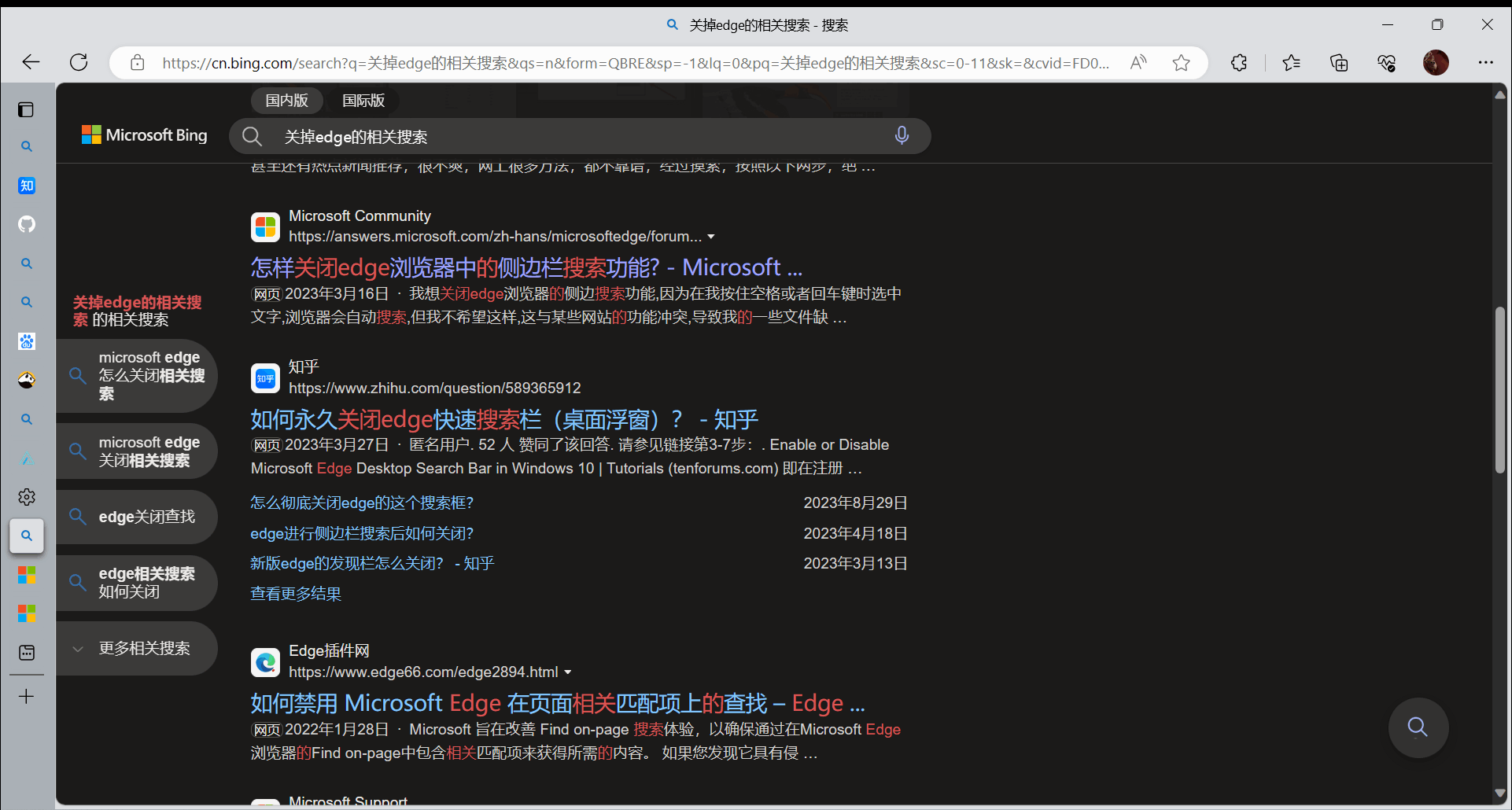Screen dimensions: 1512x810
Task: Click the Microsoft Community result favicon
Action: click(x=265, y=227)
